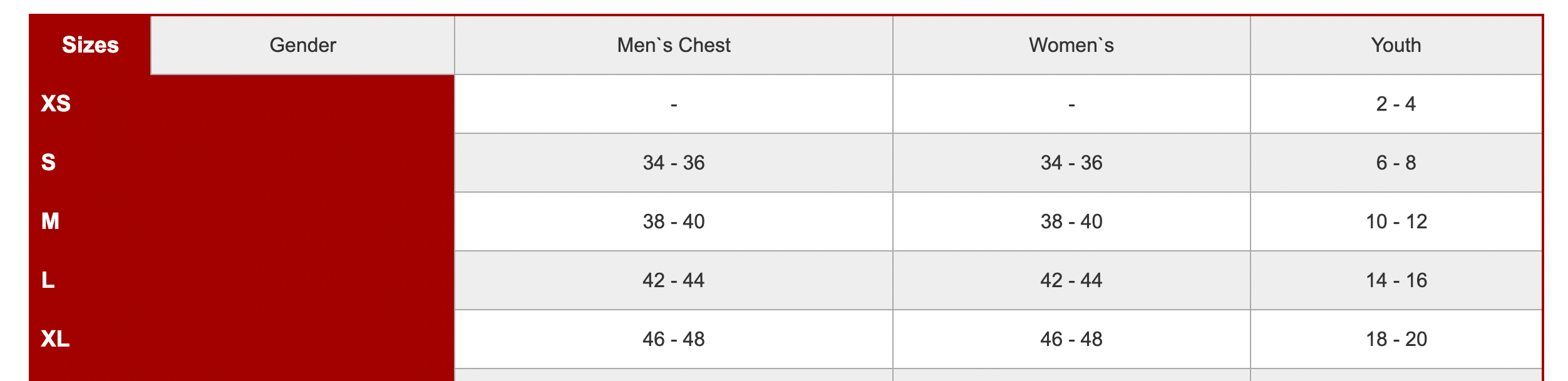Click the Gender column header
Image resolution: width=1568 pixels, height=381 pixels.
(x=302, y=45)
